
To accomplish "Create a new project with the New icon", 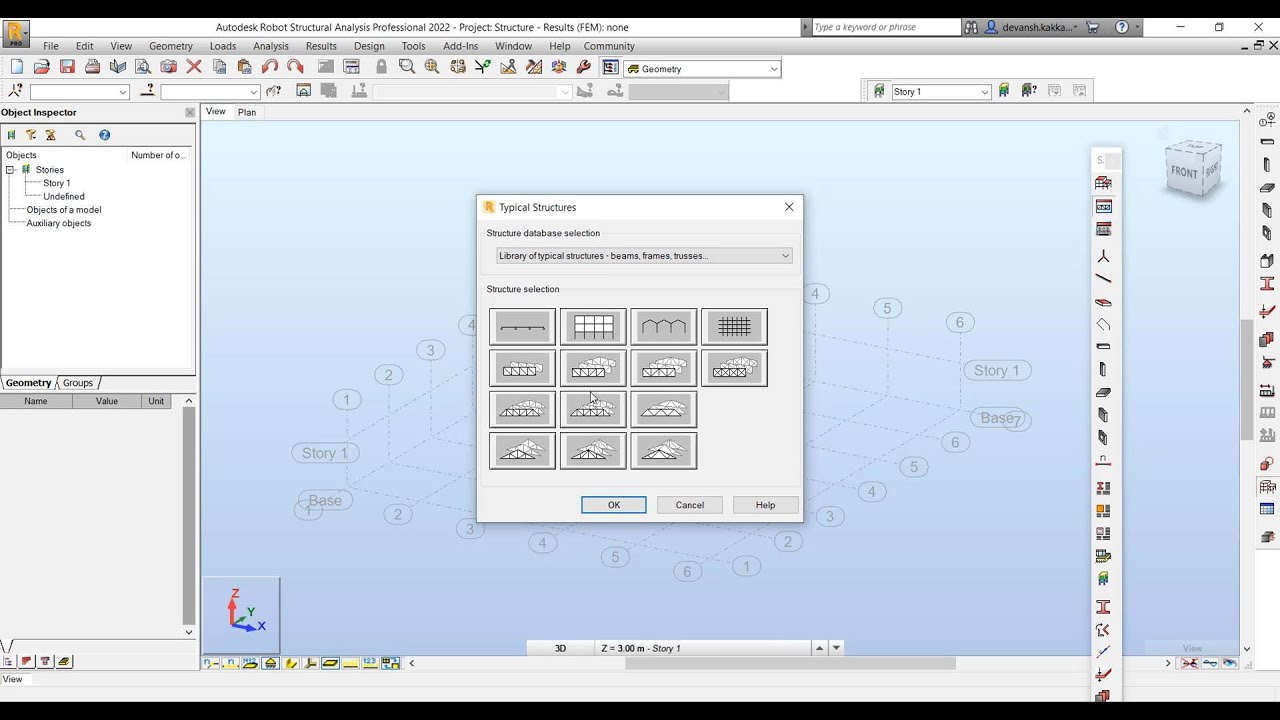I will pyautogui.click(x=16, y=67).
